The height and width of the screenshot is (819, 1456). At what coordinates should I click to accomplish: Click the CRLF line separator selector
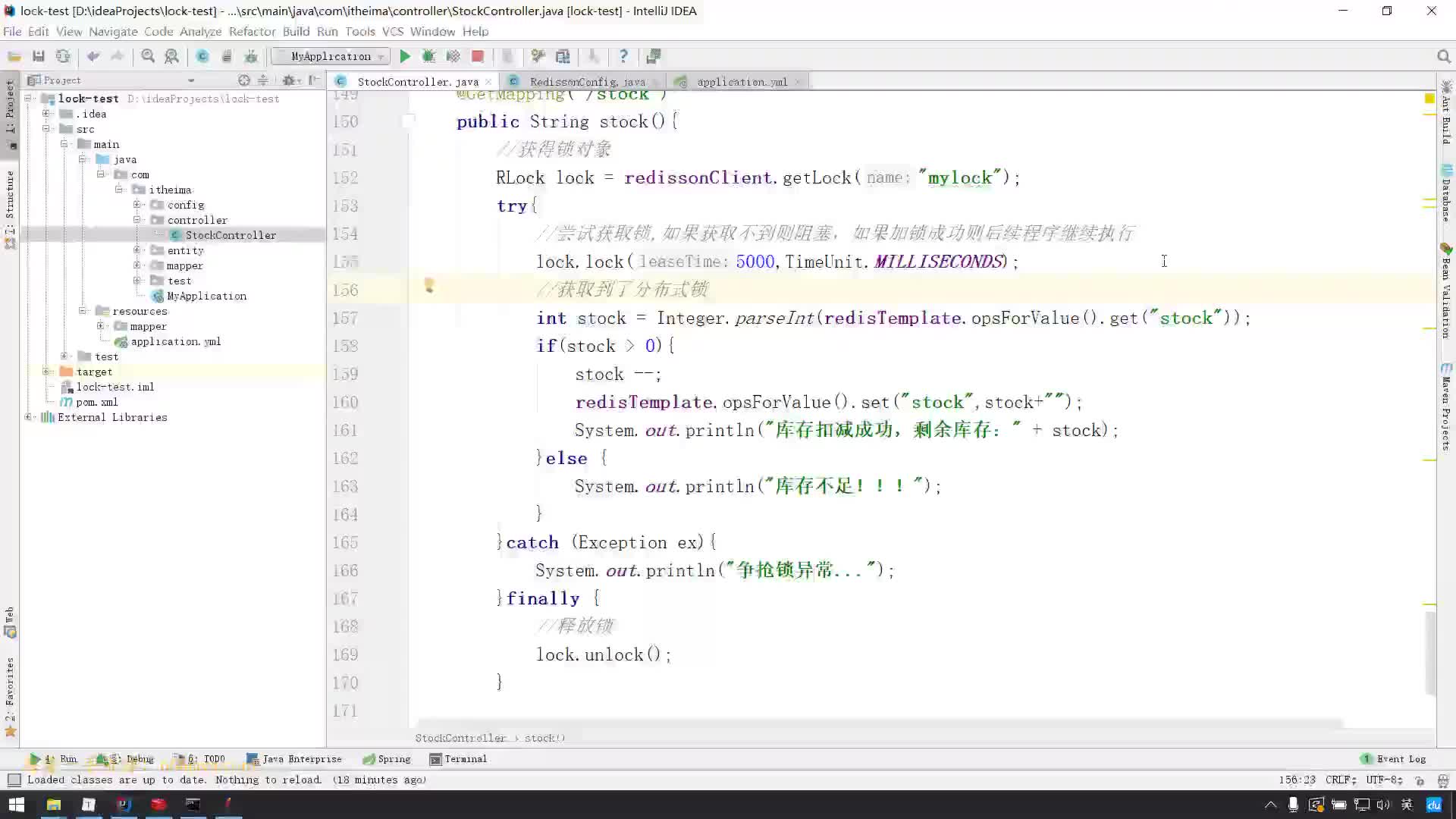1341,780
